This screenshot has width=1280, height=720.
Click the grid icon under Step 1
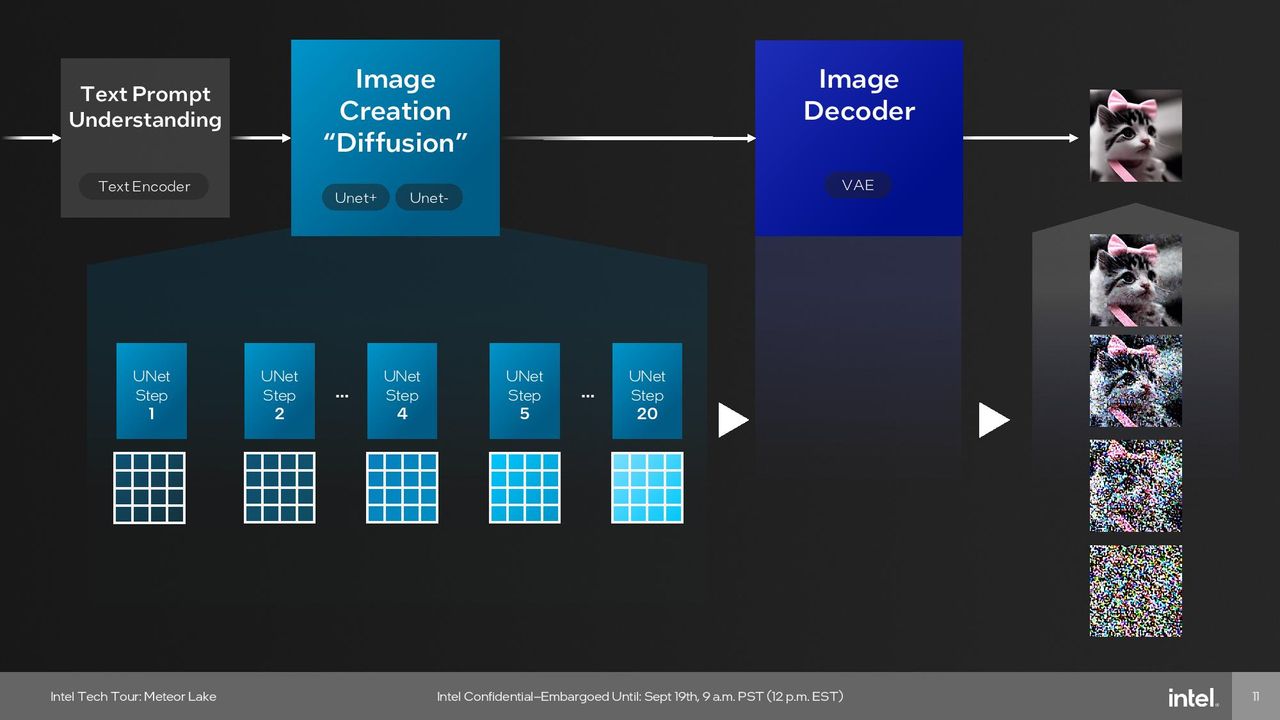point(150,488)
